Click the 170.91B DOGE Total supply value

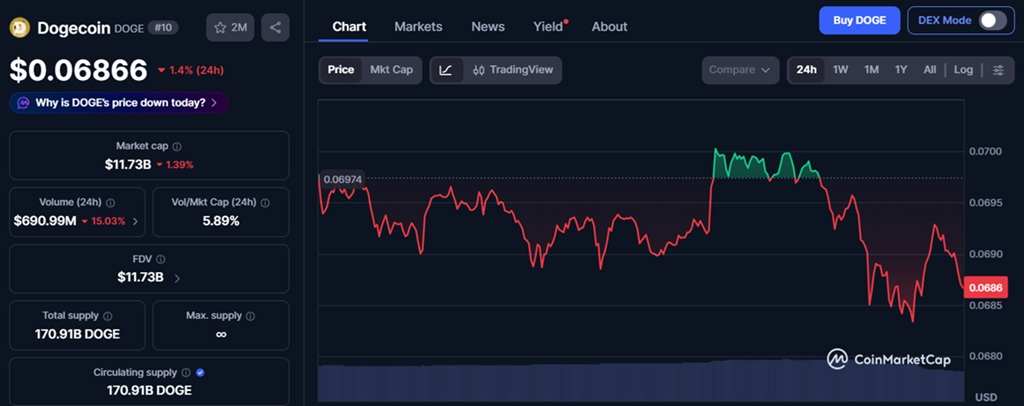pyautogui.click(x=77, y=334)
